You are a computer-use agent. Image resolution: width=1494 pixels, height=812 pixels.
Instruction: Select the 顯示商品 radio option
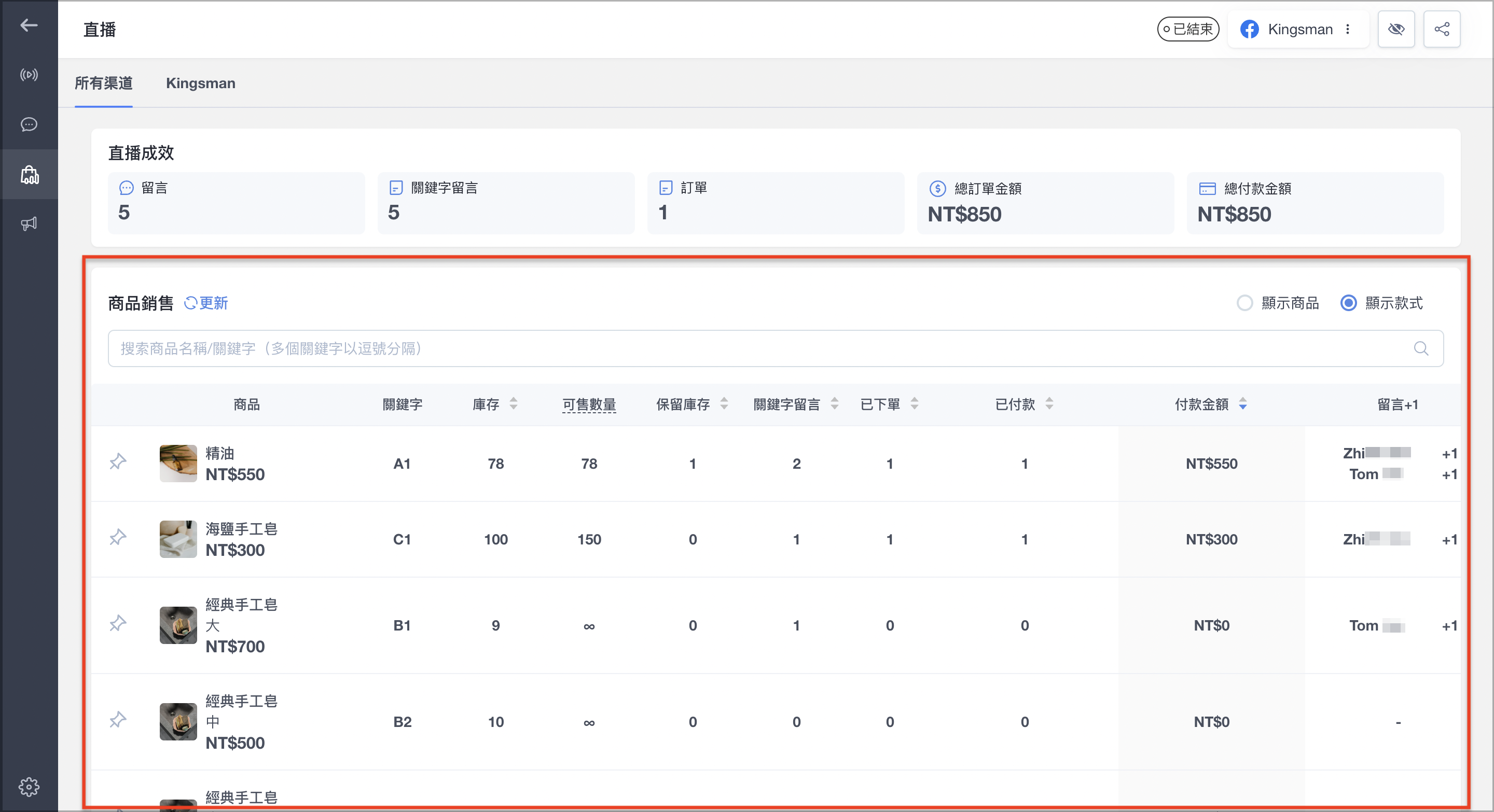[1244, 303]
